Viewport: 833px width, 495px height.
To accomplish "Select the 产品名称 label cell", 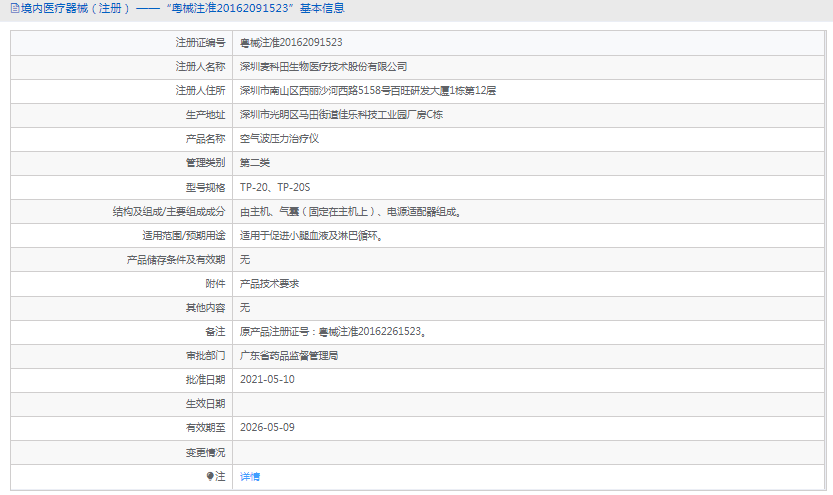I will [122, 139].
